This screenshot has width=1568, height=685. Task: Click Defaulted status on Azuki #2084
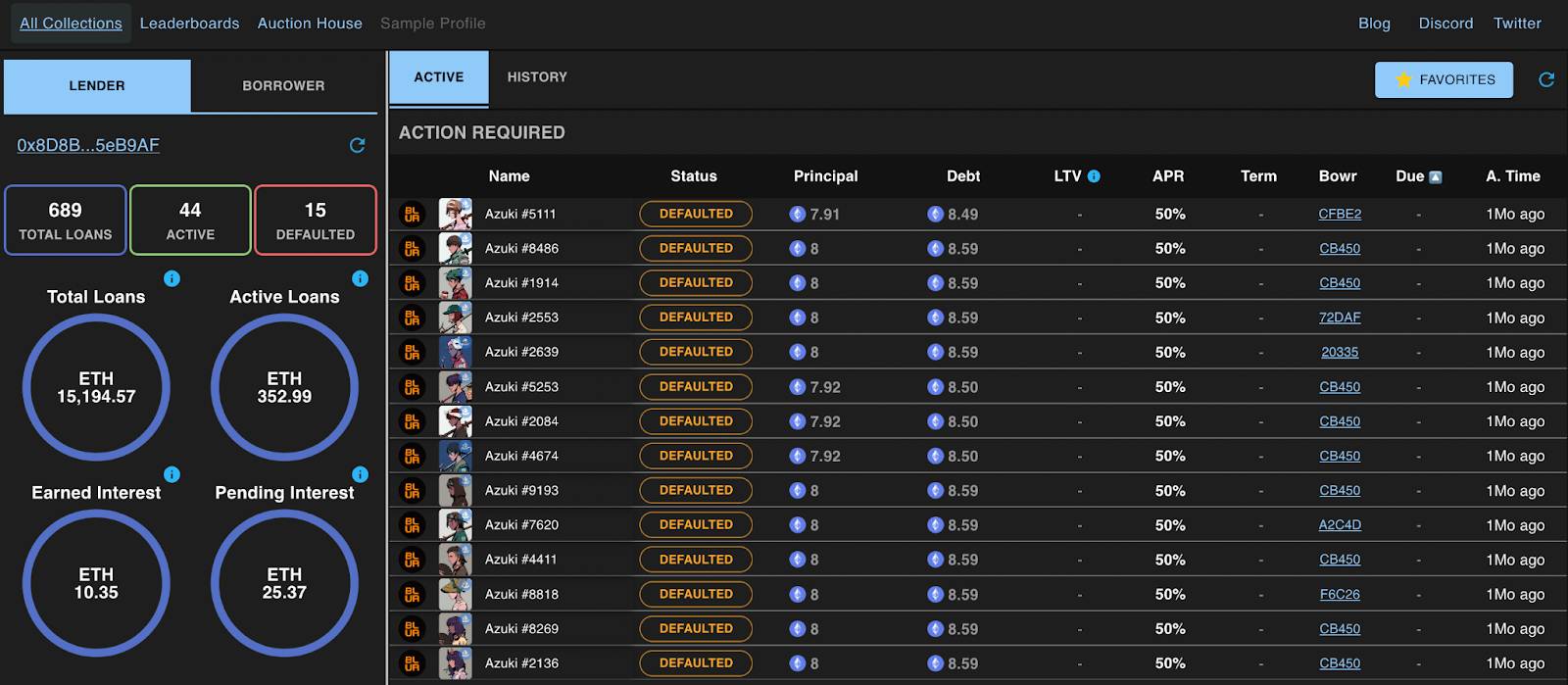pyautogui.click(x=696, y=421)
